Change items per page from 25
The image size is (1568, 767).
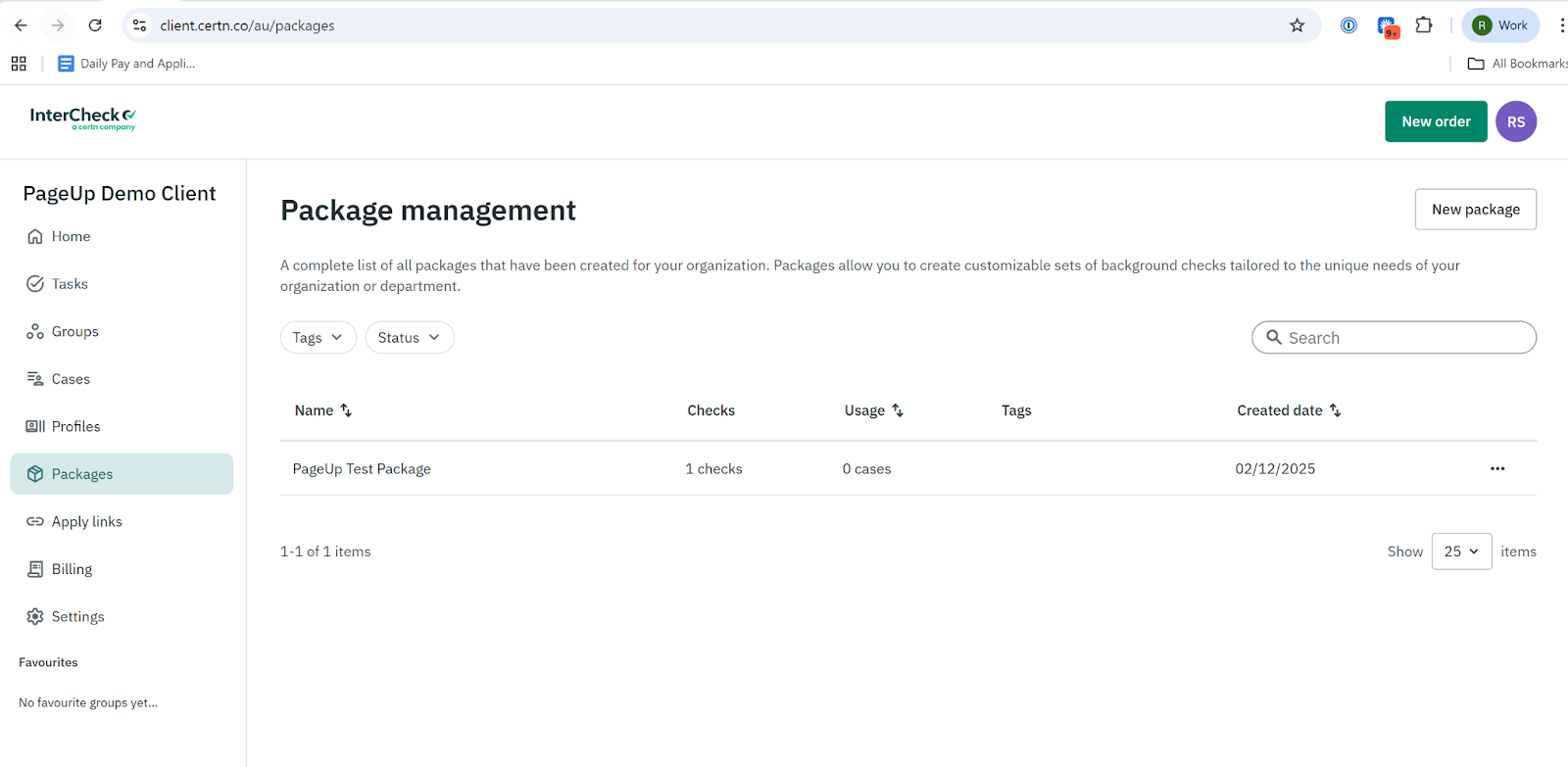click(x=1461, y=551)
